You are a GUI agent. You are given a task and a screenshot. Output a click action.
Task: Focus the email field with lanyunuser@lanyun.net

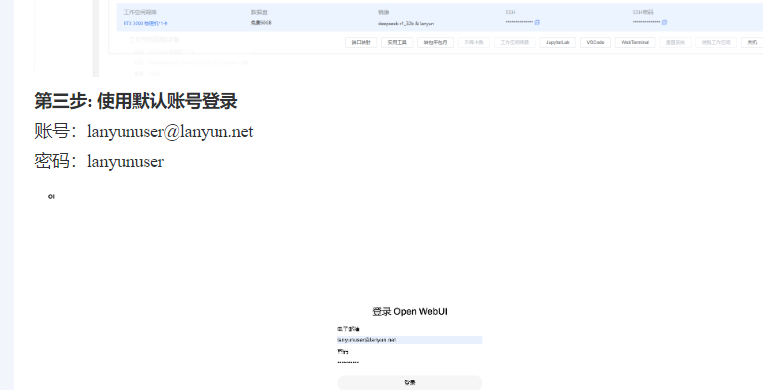pyautogui.click(x=409, y=340)
